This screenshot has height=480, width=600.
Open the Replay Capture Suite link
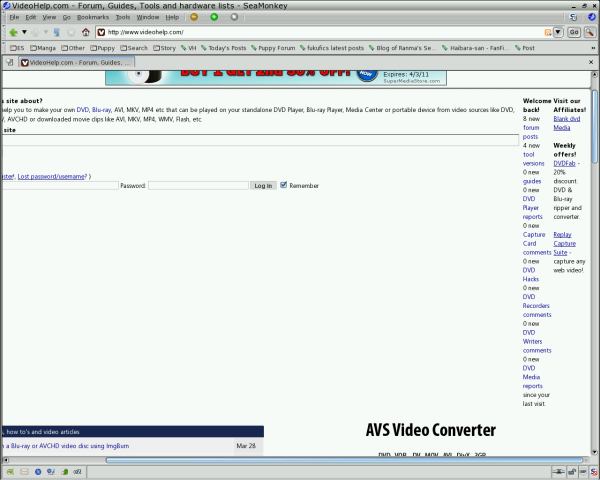[564, 243]
